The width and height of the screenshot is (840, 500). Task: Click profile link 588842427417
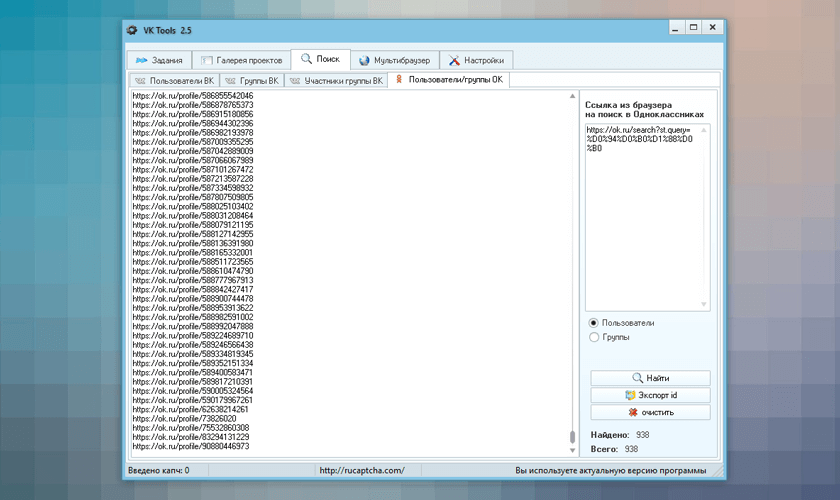coord(193,289)
